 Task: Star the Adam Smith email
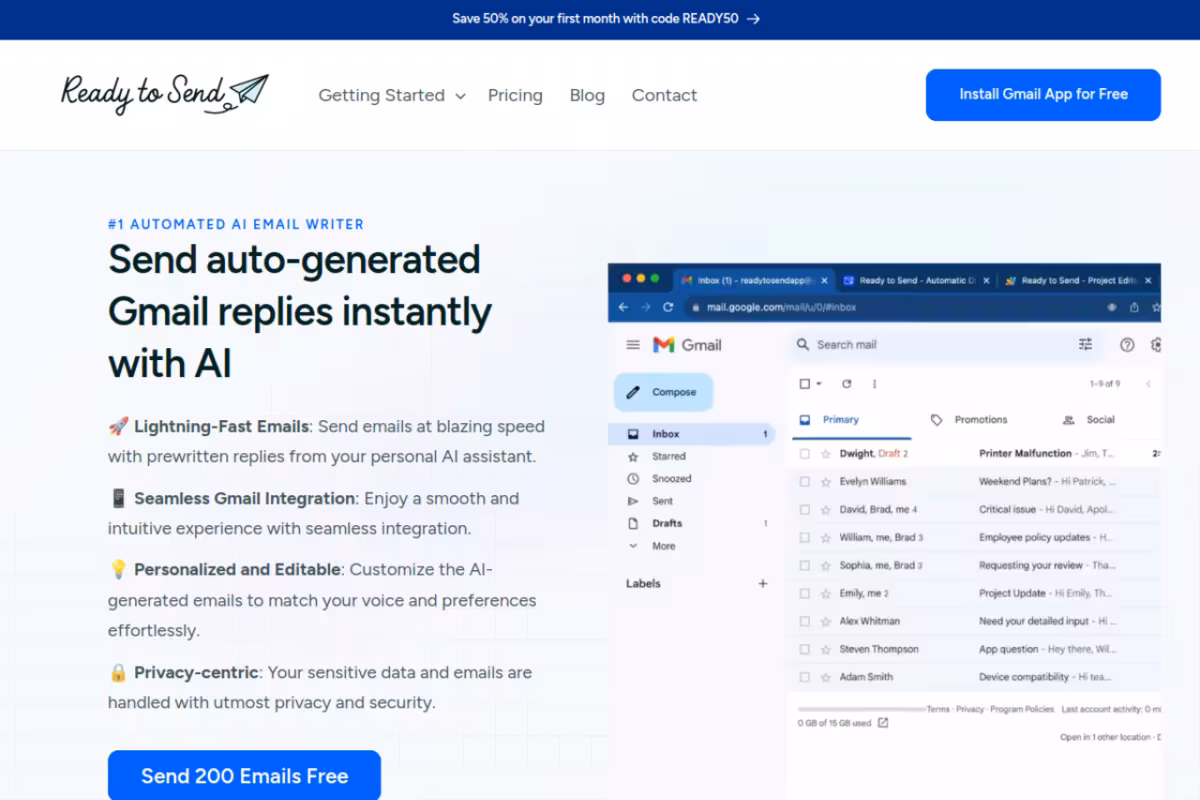[826, 677]
